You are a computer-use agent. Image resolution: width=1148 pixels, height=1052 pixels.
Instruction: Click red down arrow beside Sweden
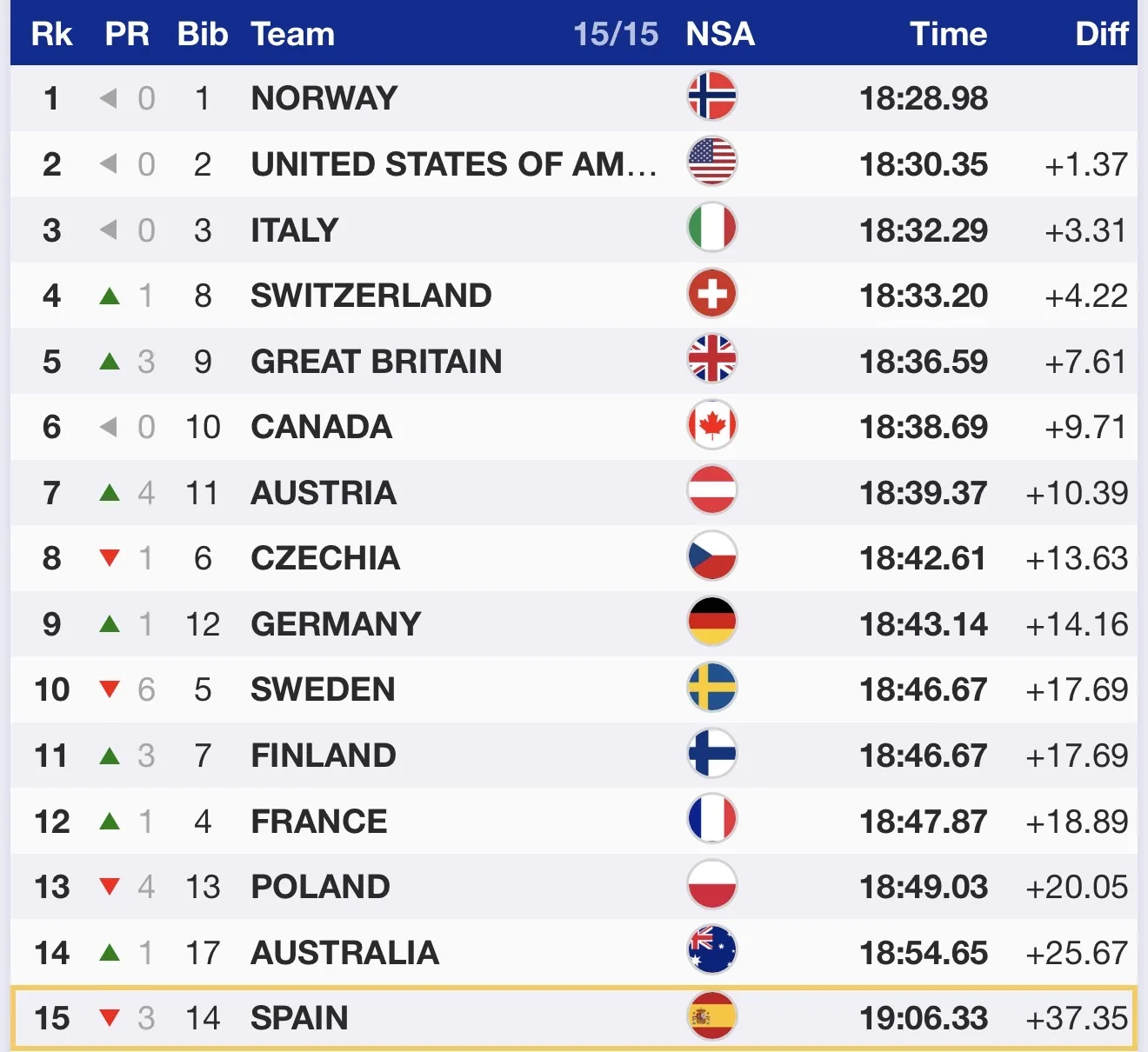click(x=110, y=689)
